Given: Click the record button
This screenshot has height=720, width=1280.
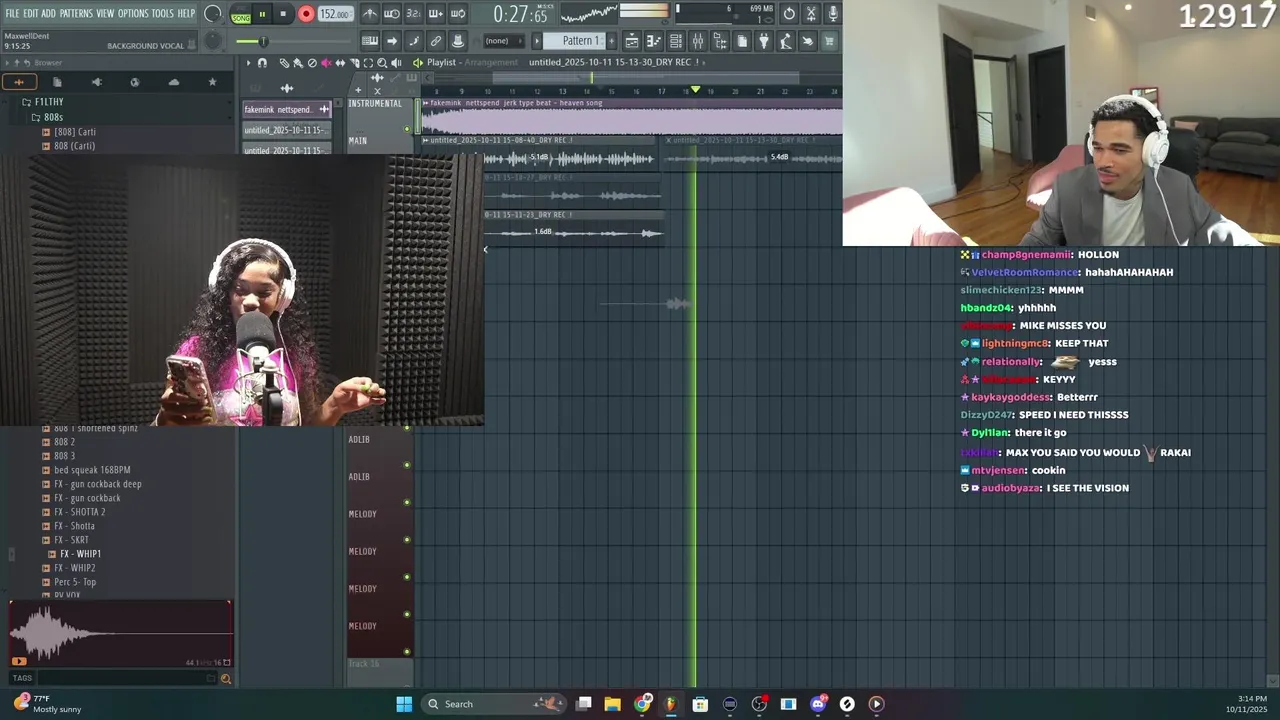Looking at the screenshot, I should 306,14.
